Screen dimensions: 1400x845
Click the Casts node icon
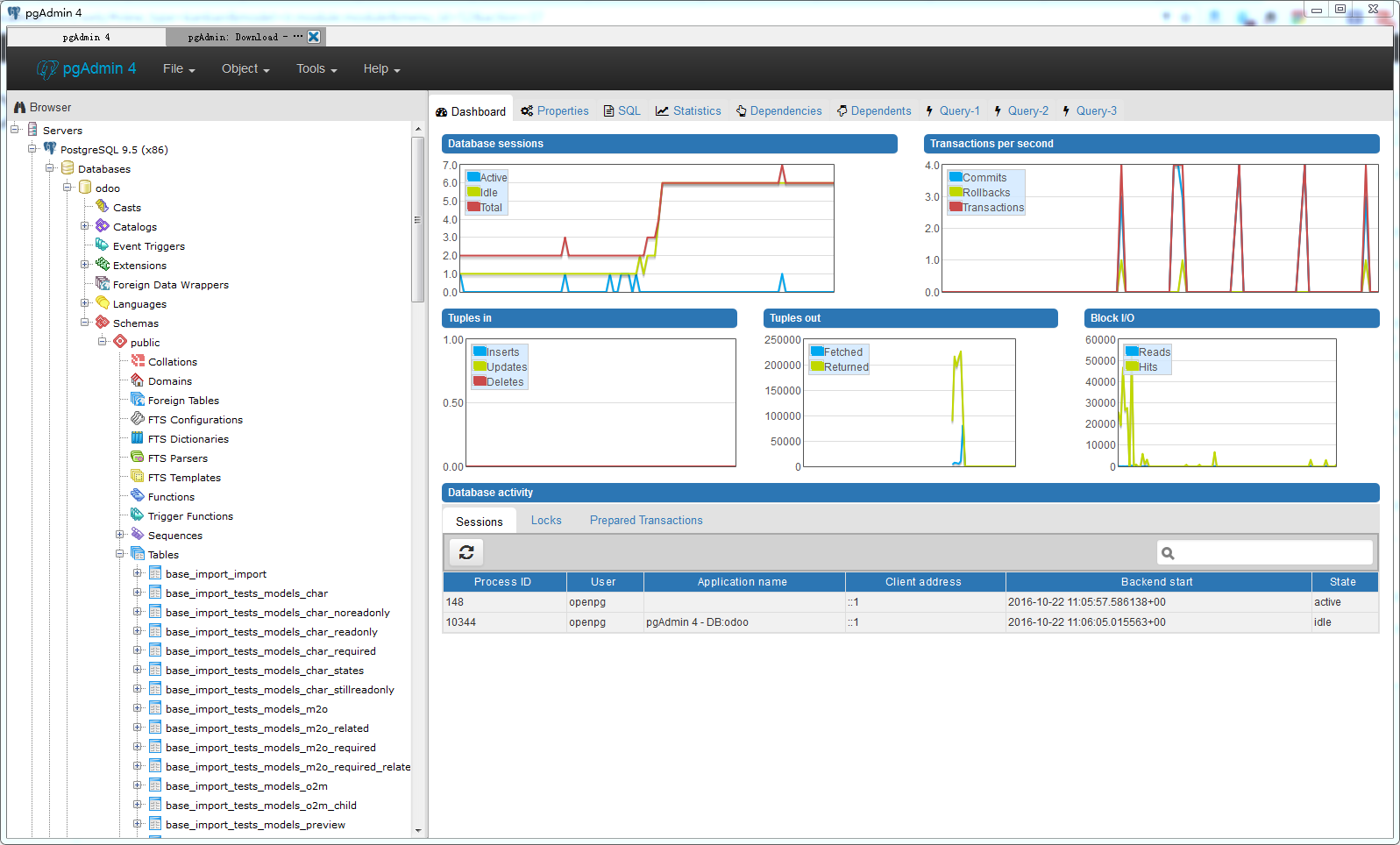tap(103, 207)
